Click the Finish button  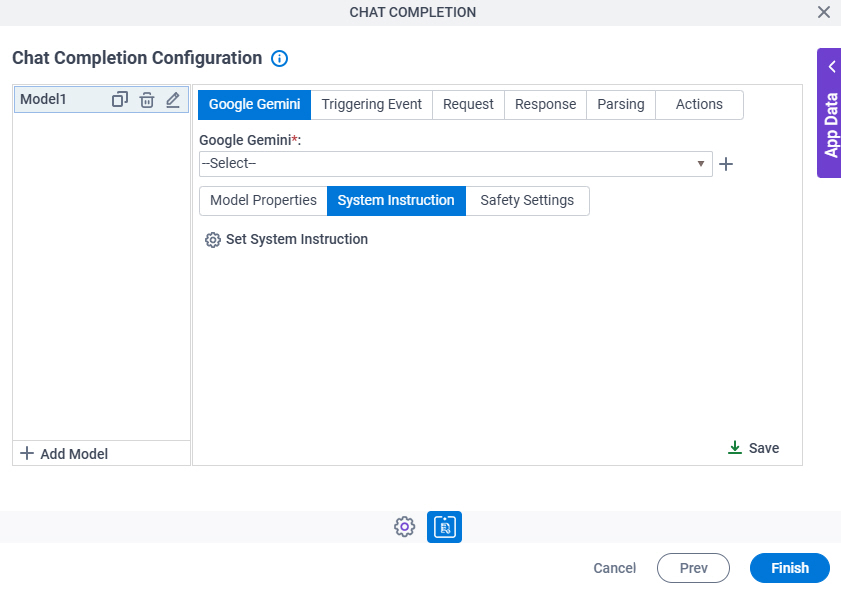tap(790, 568)
